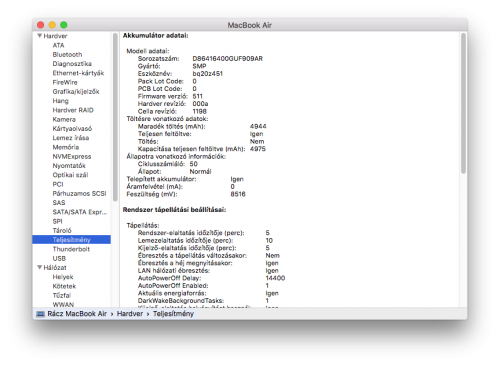Select Bluetooth in the sidebar

pos(67,54)
